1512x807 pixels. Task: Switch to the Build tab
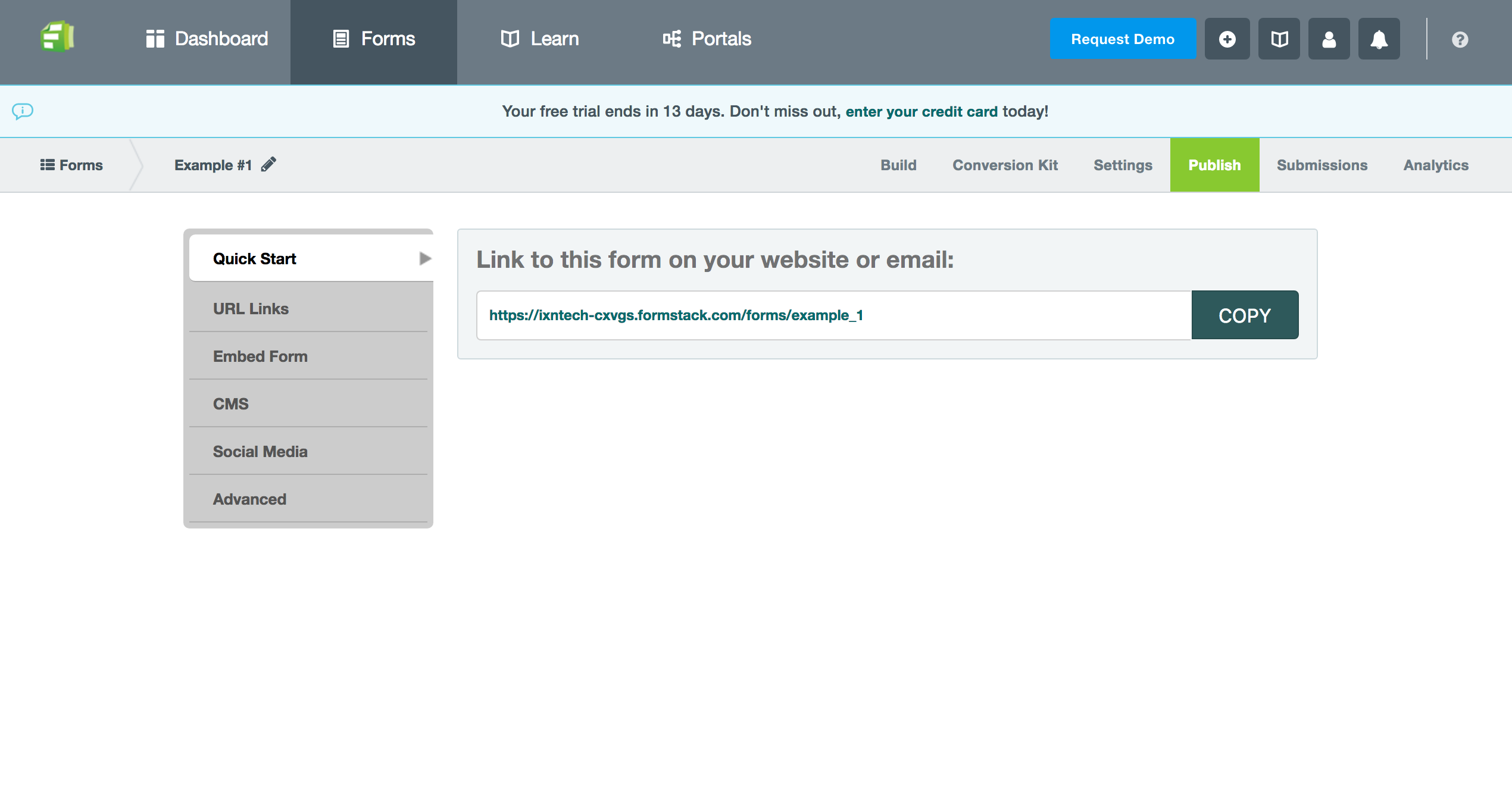click(x=898, y=165)
